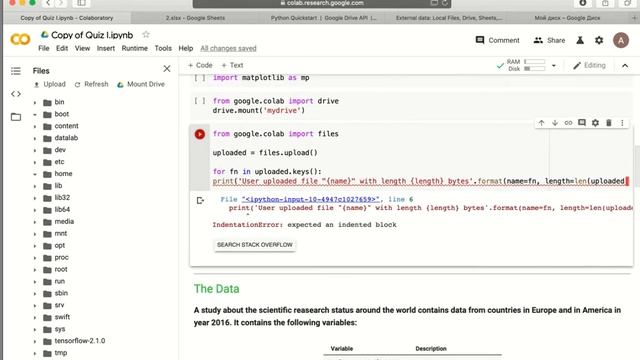Screen dimensions: 640x360
Task: Click the Editing mode button
Action: [589, 65]
